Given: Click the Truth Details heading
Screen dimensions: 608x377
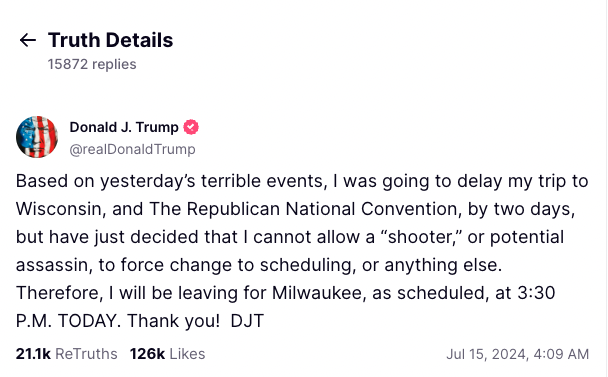Looking at the screenshot, I should coord(111,40).
